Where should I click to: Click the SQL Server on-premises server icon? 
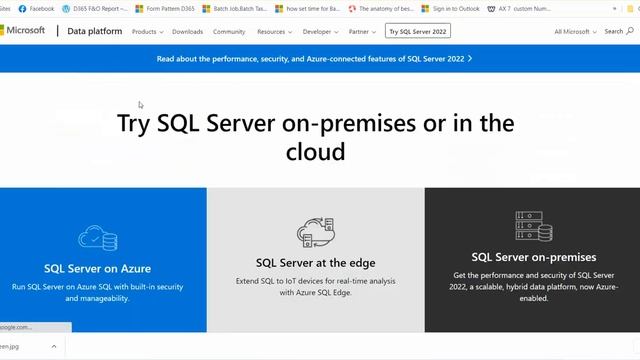(534, 226)
